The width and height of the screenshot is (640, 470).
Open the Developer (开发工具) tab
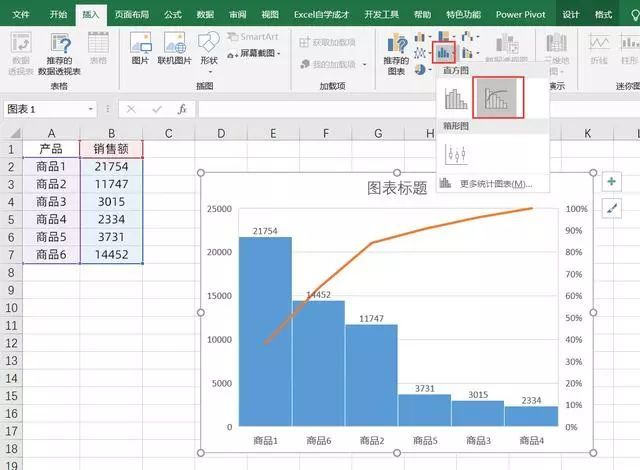[x=382, y=15]
